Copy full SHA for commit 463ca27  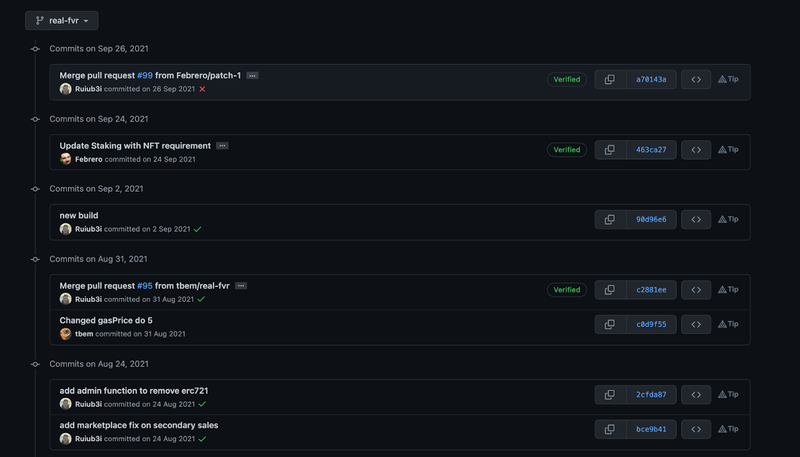pos(610,149)
